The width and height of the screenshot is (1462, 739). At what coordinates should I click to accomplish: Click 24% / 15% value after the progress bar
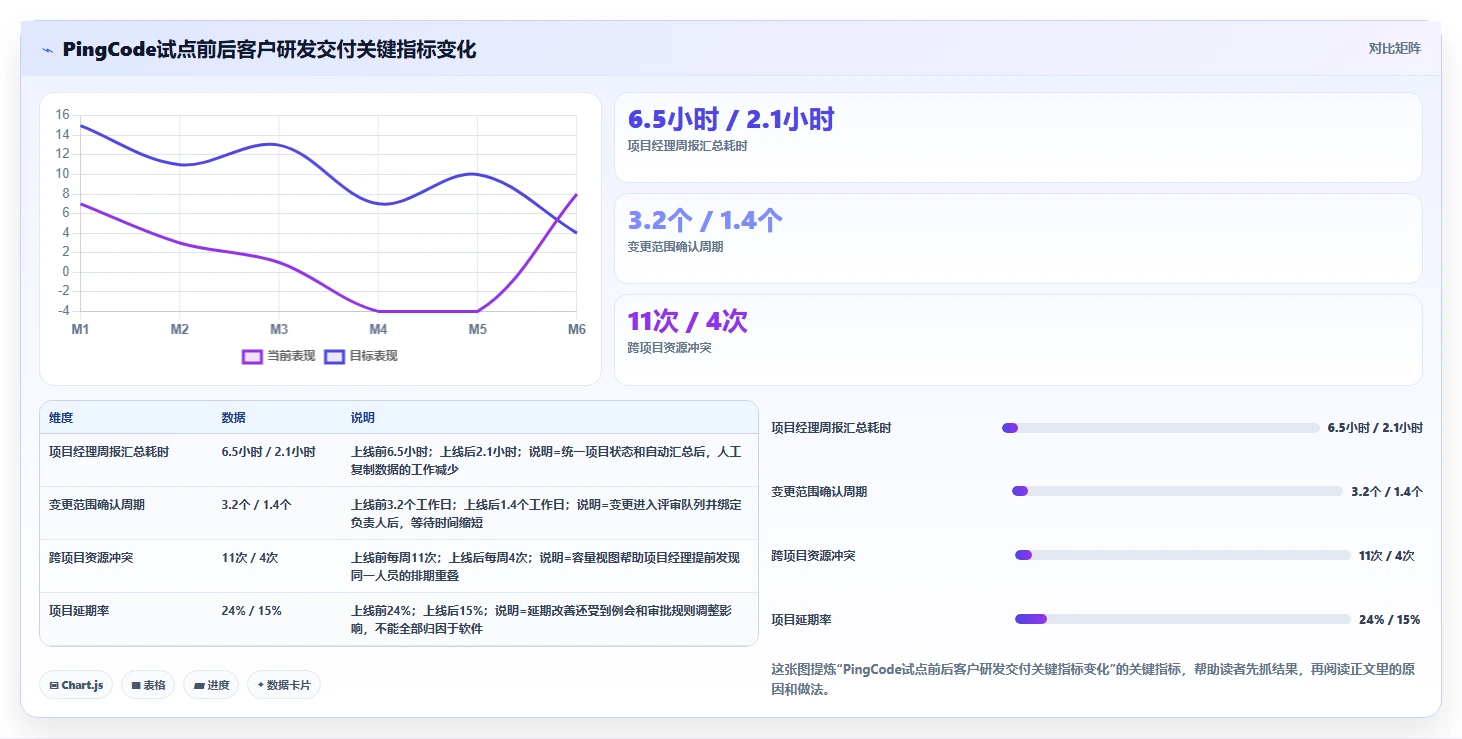pyautogui.click(x=1389, y=620)
